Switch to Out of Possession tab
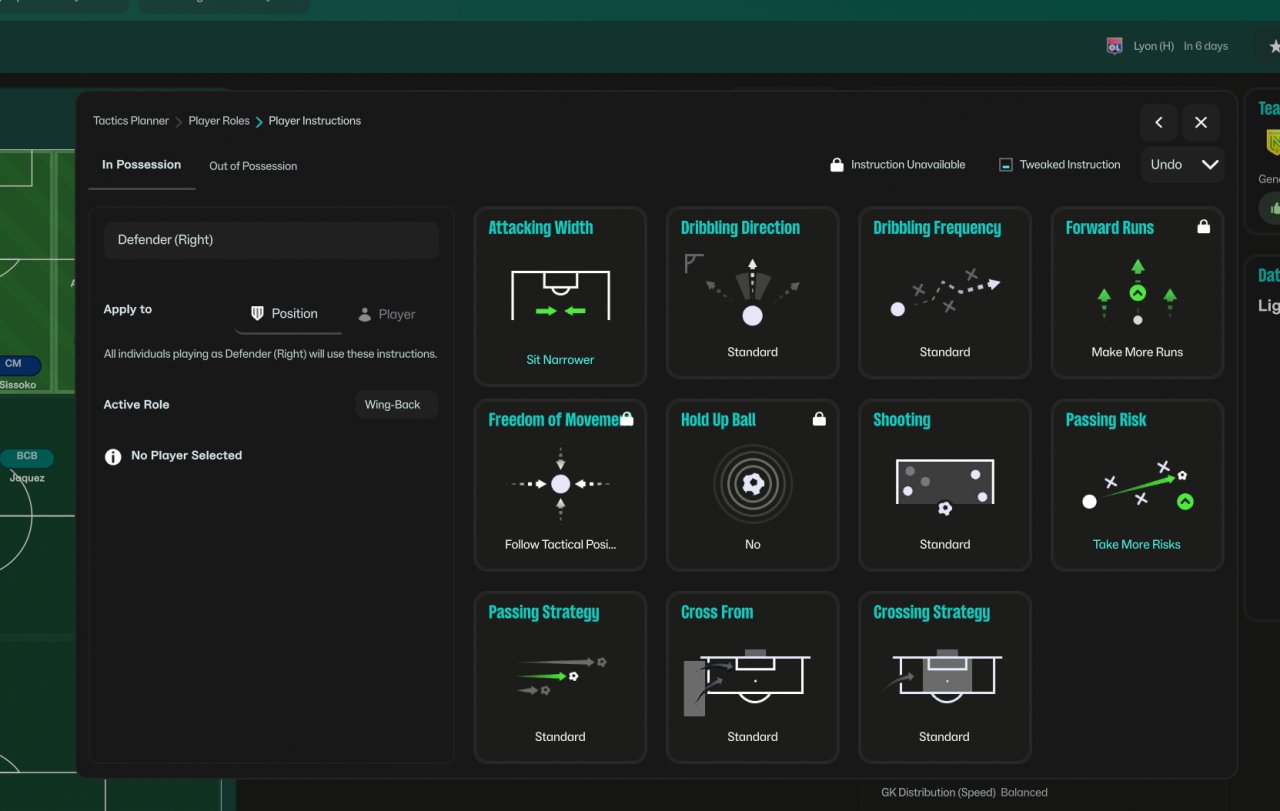 (253, 166)
